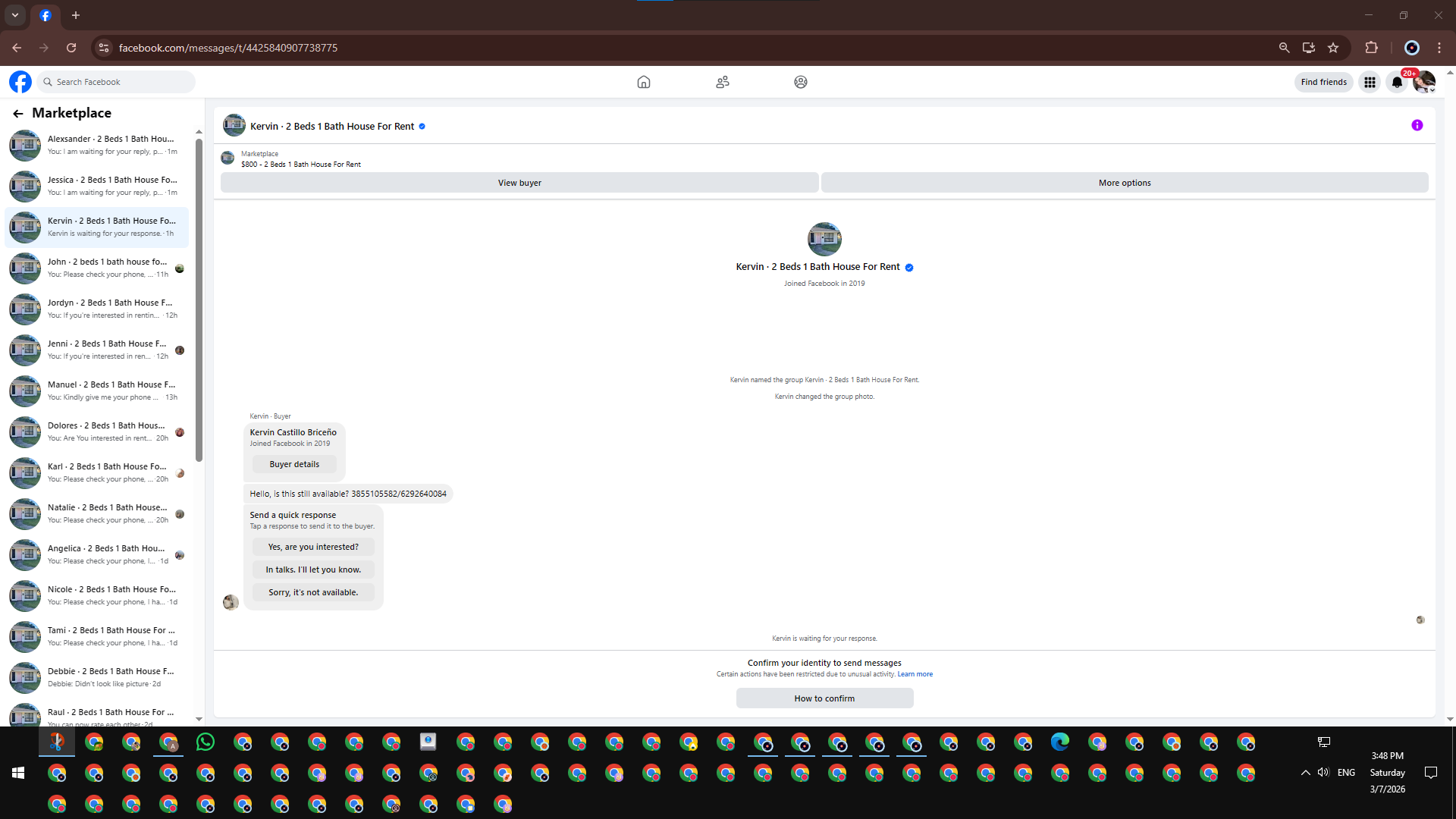Open the Friends icon in top navigation
Viewport: 1456px width, 819px height.
[x=723, y=82]
